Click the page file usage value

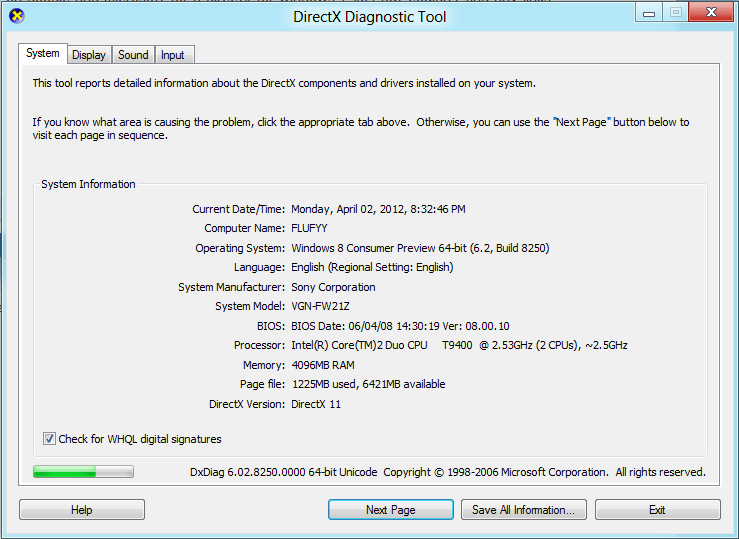[x=368, y=384]
